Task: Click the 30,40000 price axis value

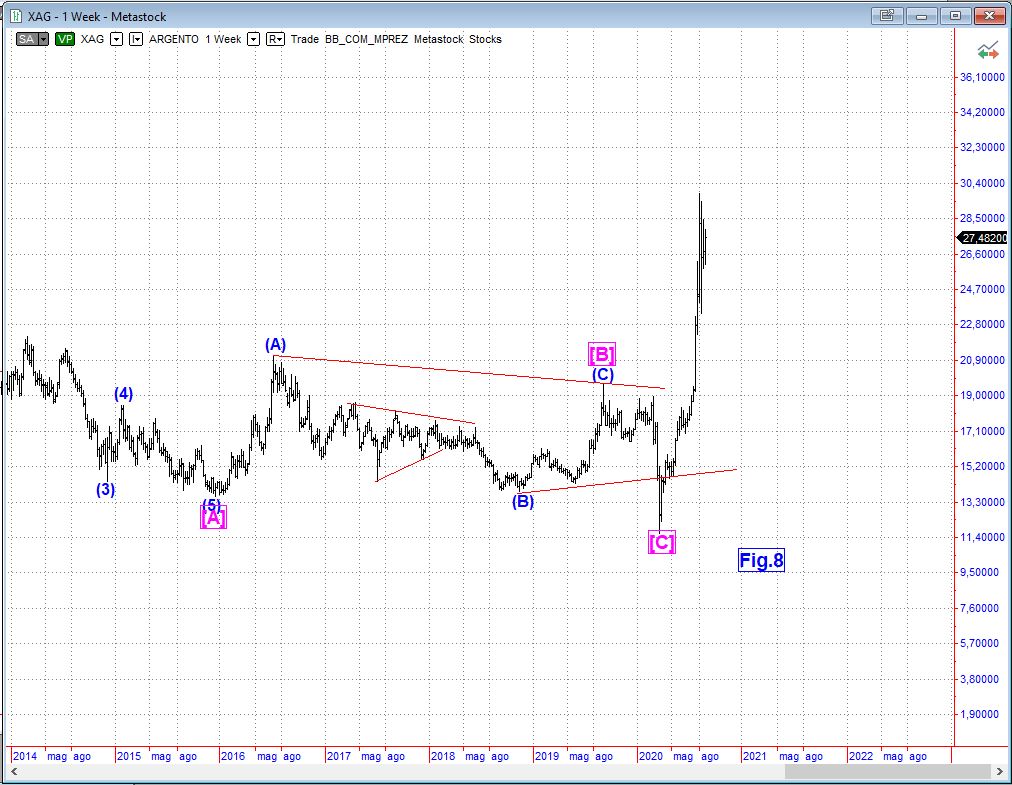Action: point(982,183)
